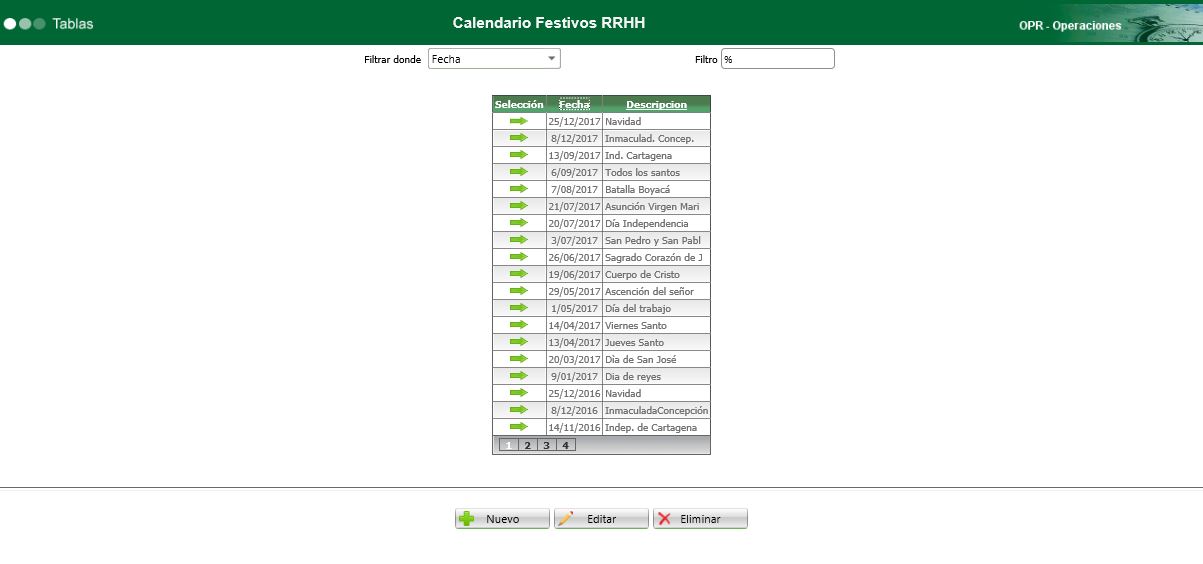Click the date cell 29/05/2017
The height and width of the screenshot is (564, 1203).
(x=574, y=291)
